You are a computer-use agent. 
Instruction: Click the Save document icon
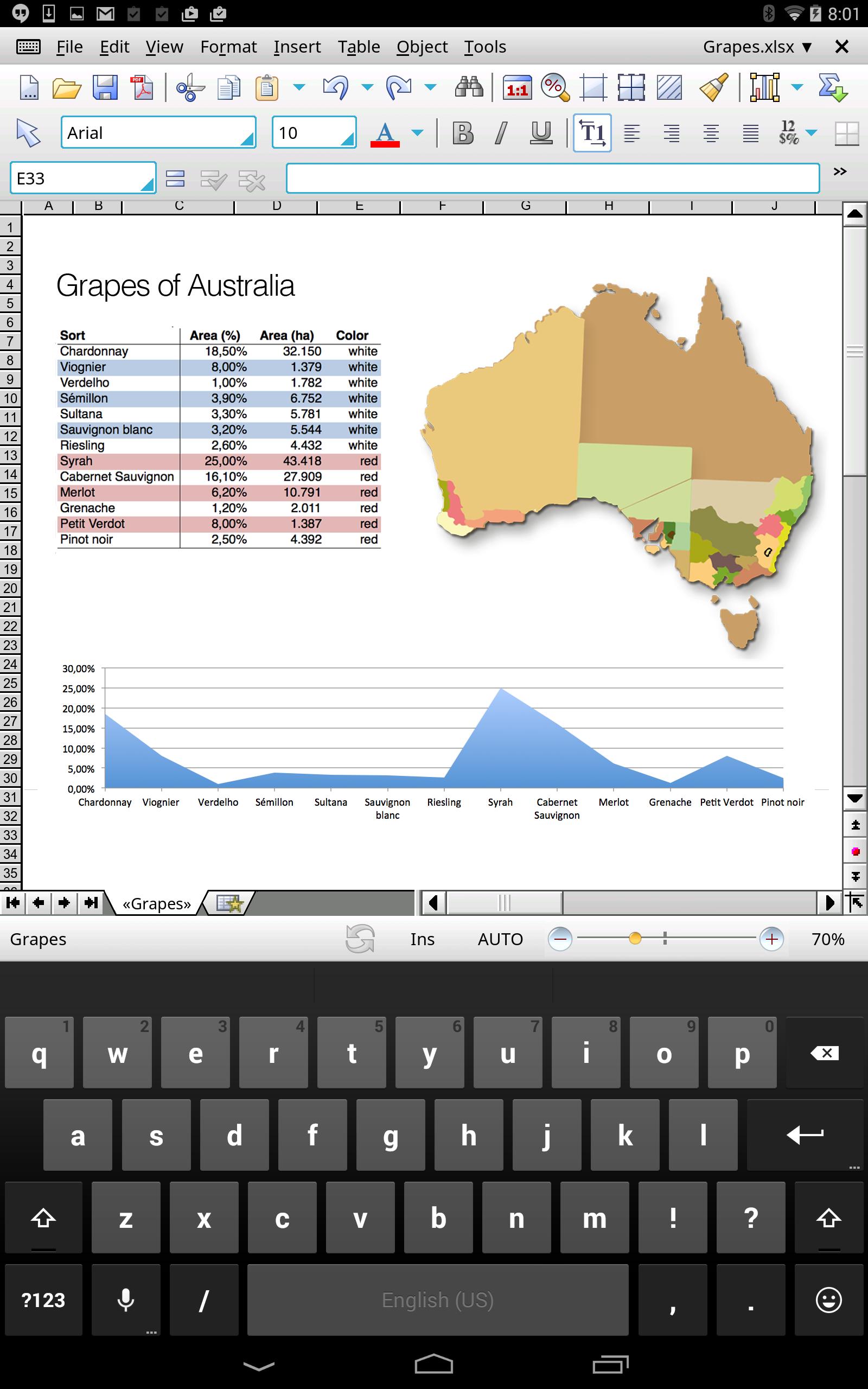pyautogui.click(x=105, y=88)
